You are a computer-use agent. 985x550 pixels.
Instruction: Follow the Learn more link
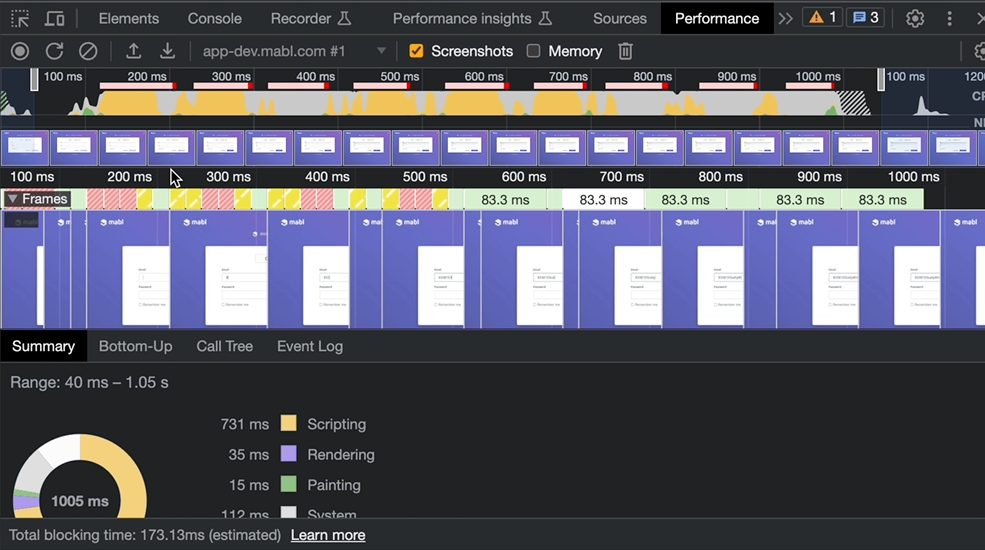click(328, 535)
